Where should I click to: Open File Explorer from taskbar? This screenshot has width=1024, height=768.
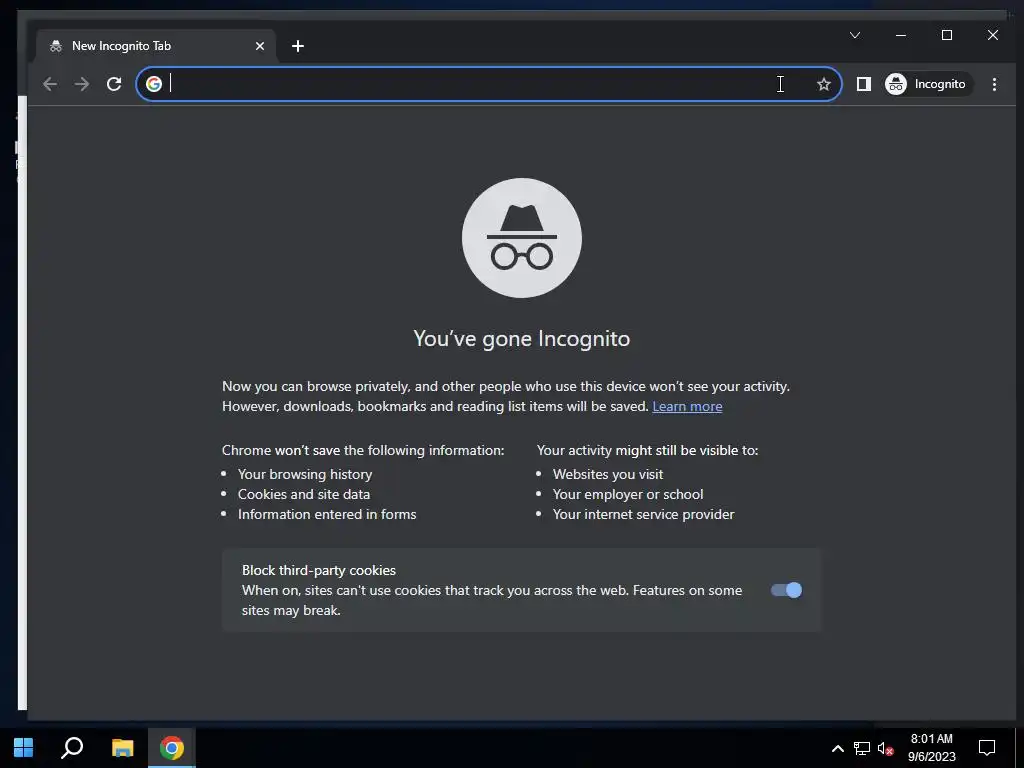click(122, 748)
